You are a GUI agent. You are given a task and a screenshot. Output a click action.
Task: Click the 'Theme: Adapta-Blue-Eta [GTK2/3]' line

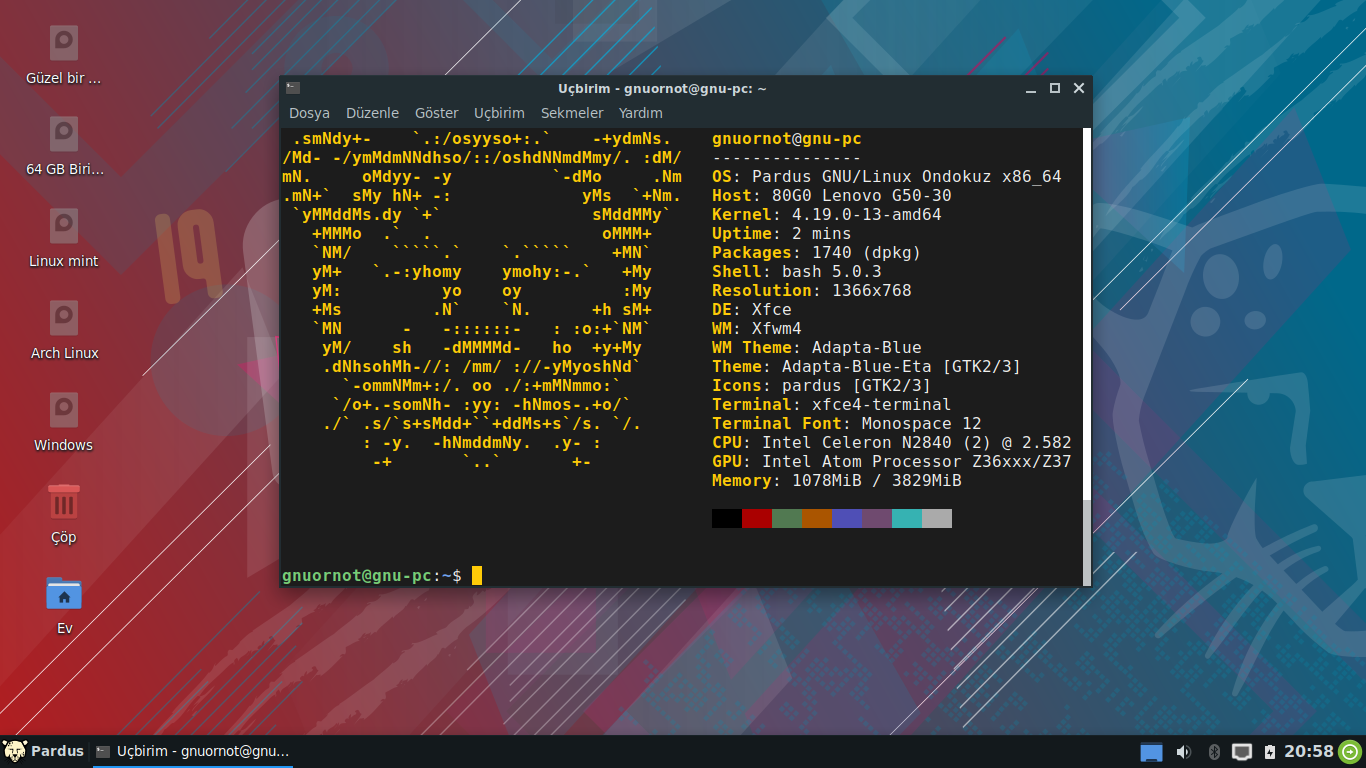[867, 367]
